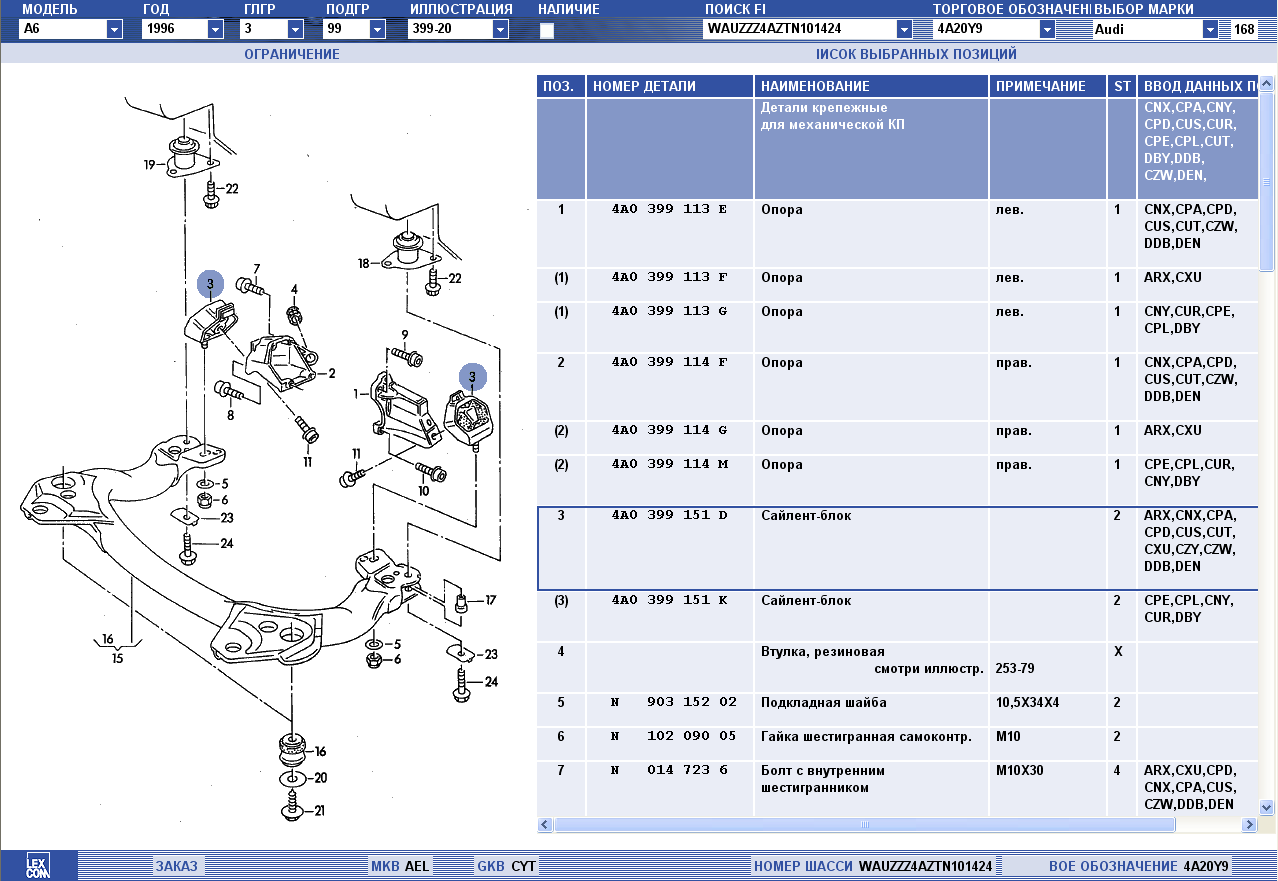Select part number 4A0 399 151 K
The width and height of the screenshot is (1278, 881).
click(669, 600)
